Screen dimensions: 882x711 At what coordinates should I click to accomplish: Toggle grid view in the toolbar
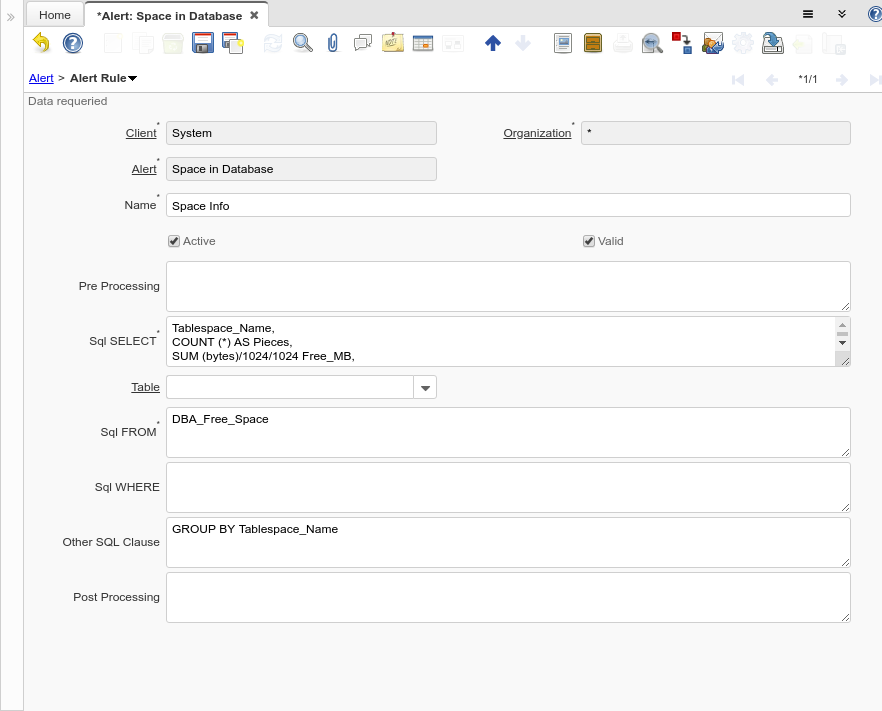pos(422,43)
